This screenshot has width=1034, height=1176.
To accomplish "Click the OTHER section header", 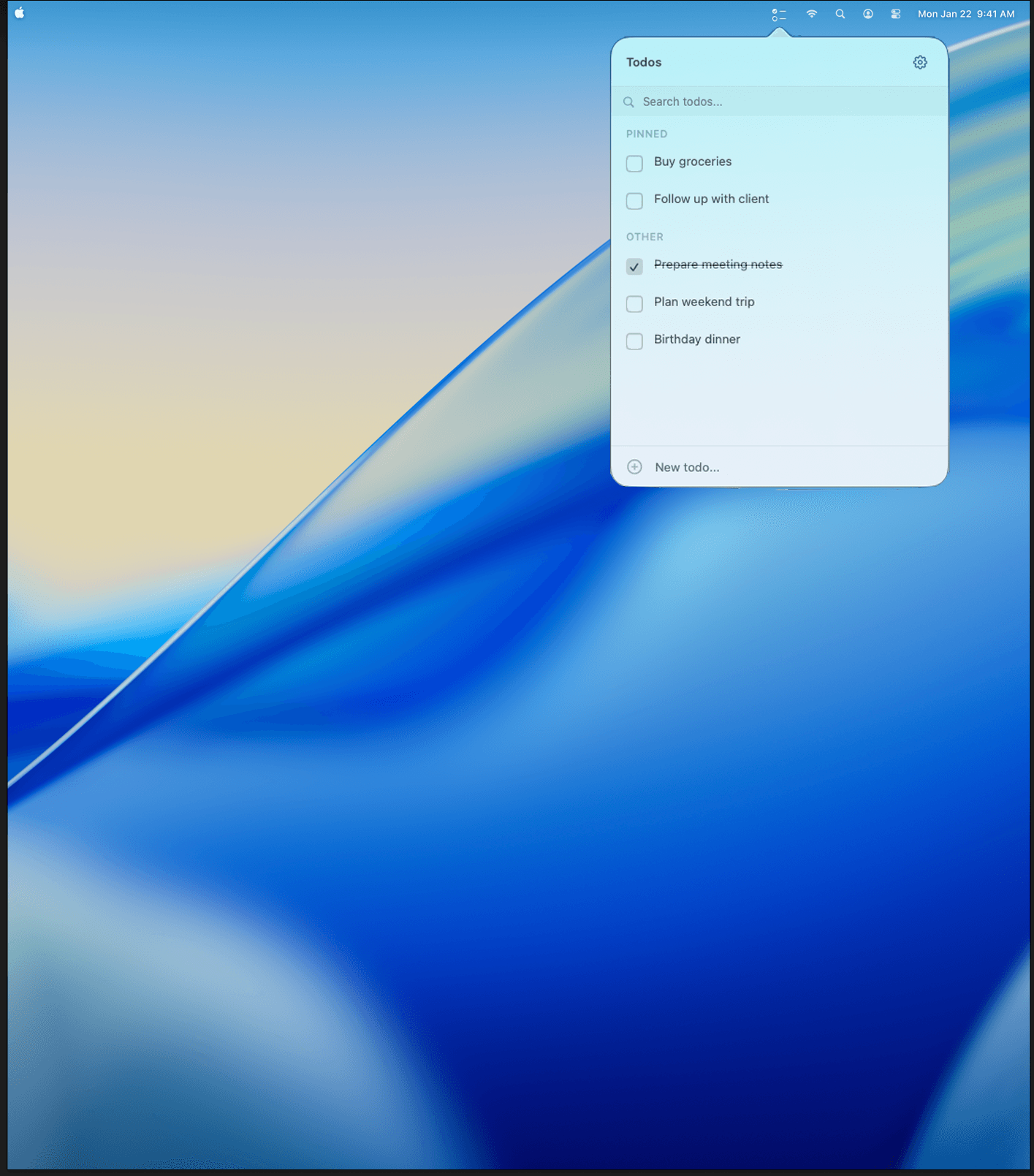I will coord(645,237).
